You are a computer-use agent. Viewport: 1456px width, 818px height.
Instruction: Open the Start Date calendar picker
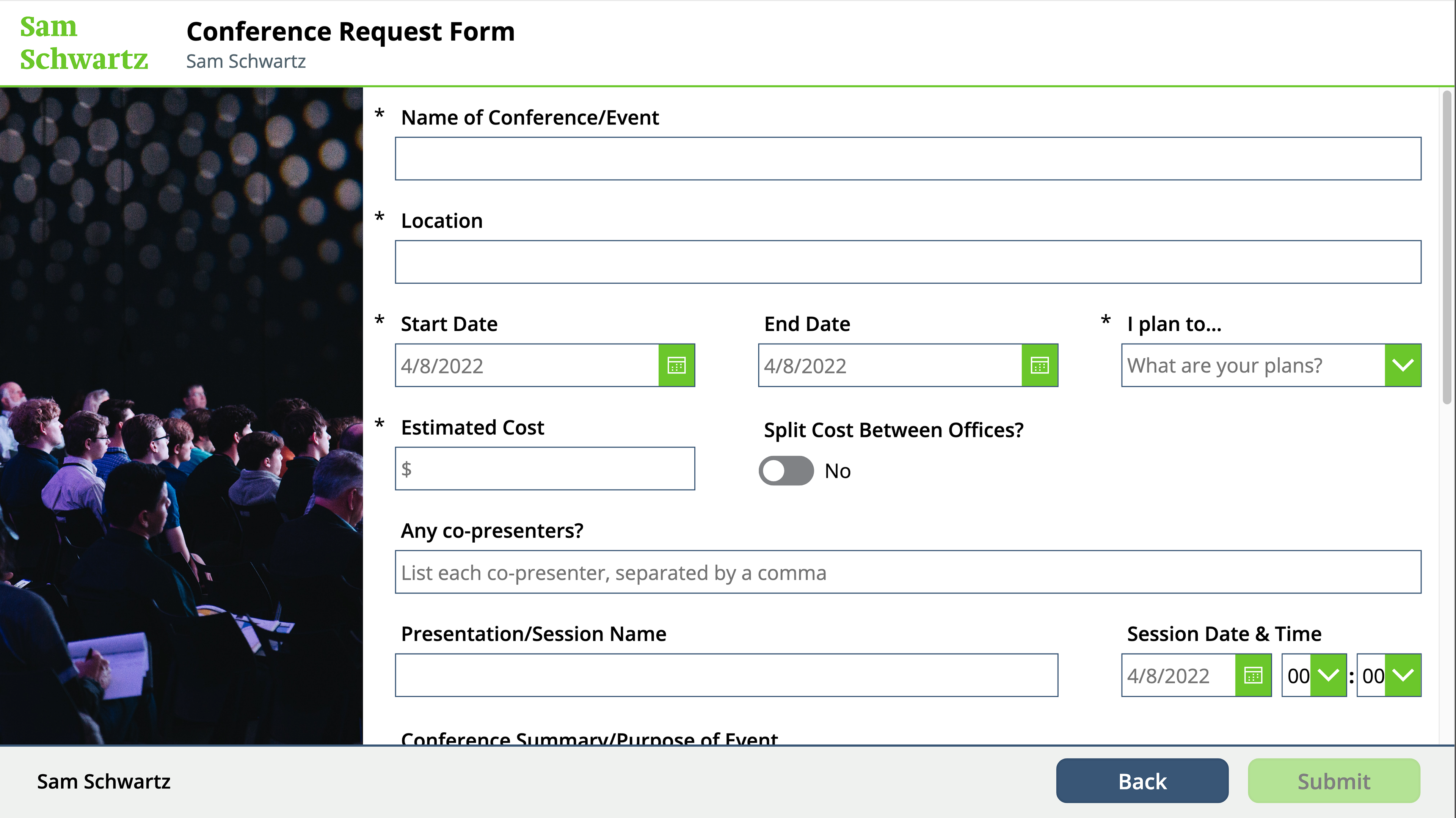676,365
